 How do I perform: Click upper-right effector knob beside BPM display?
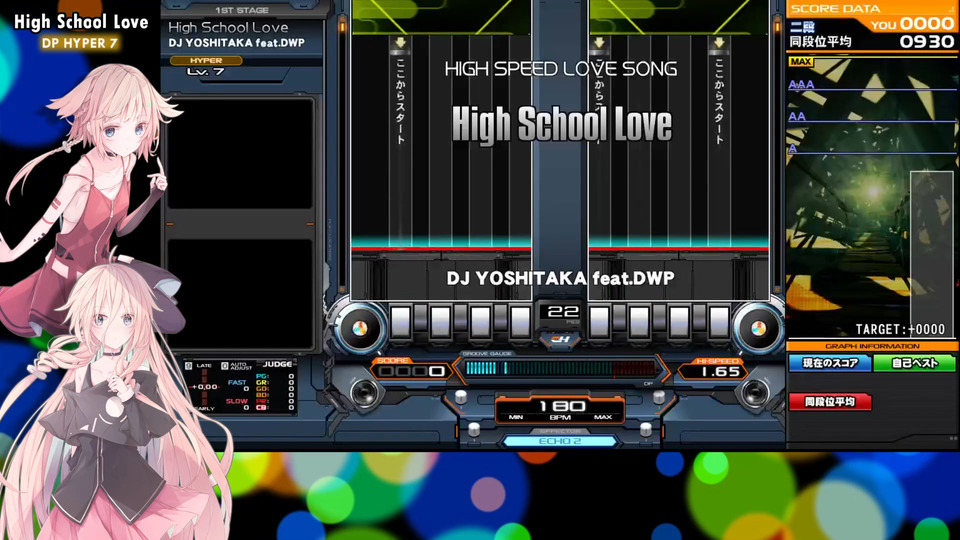(659, 397)
